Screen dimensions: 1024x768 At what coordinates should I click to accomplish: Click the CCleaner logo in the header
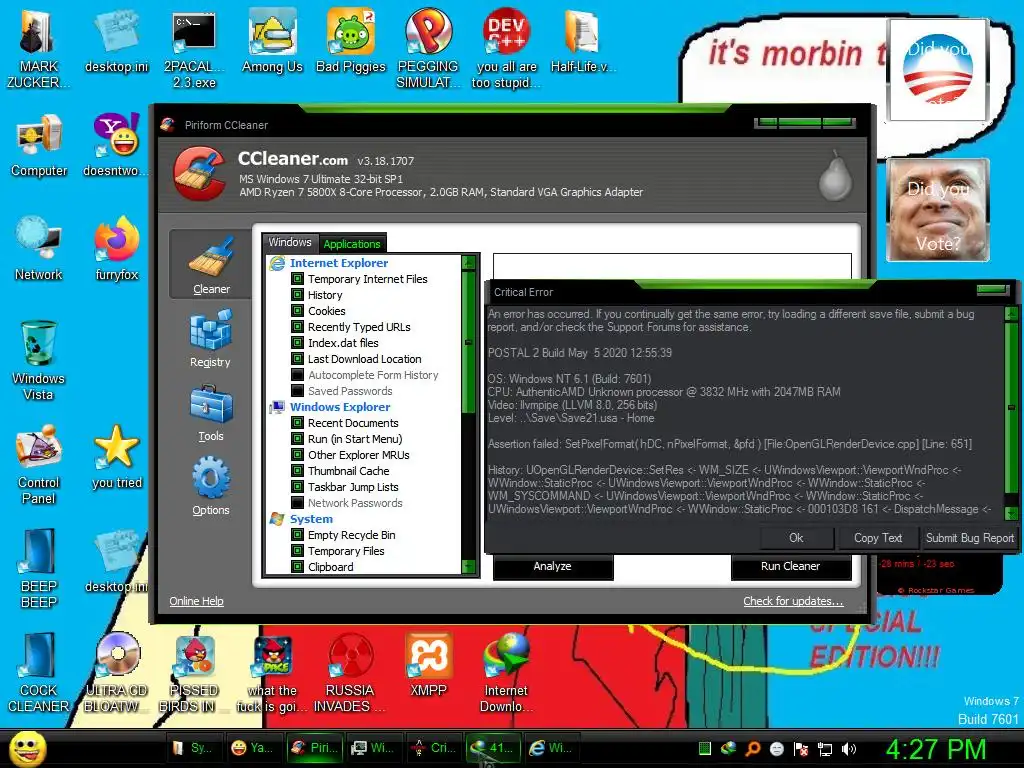point(200,174)
